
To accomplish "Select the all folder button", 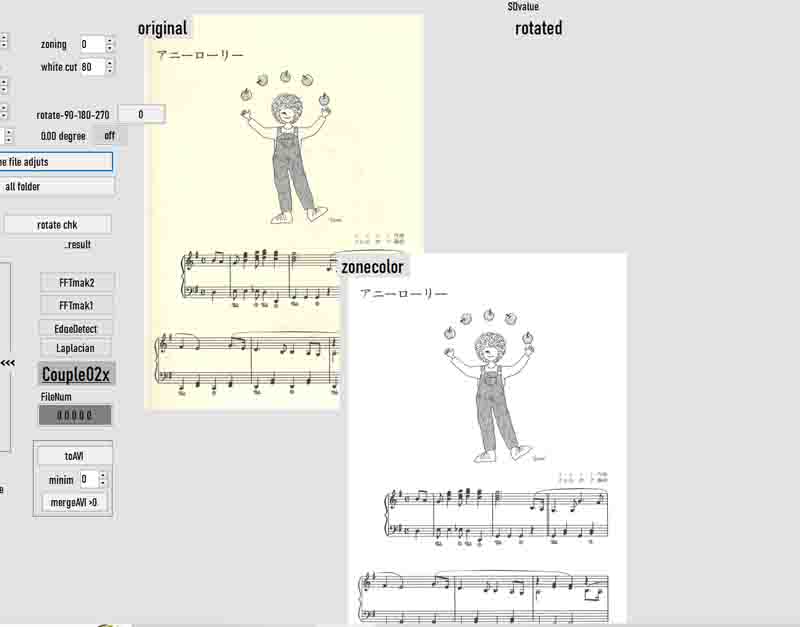I will (56, 187).
